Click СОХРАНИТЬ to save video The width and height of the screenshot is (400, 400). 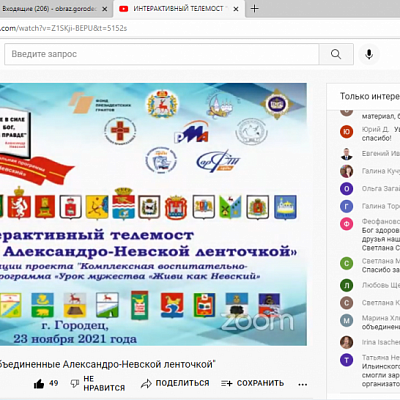coord(253,383)
